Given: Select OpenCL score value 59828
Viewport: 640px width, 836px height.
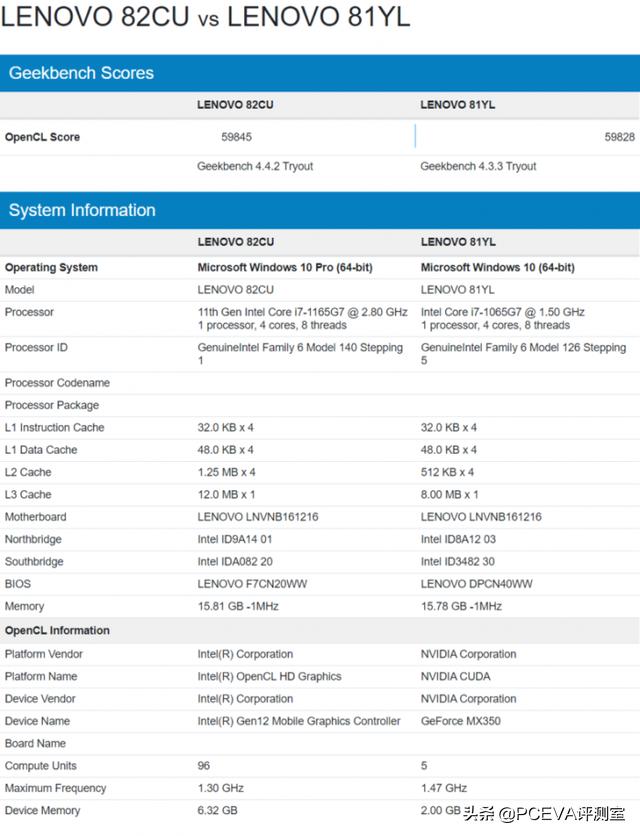Looking at the screenshot, I should 619,137.
